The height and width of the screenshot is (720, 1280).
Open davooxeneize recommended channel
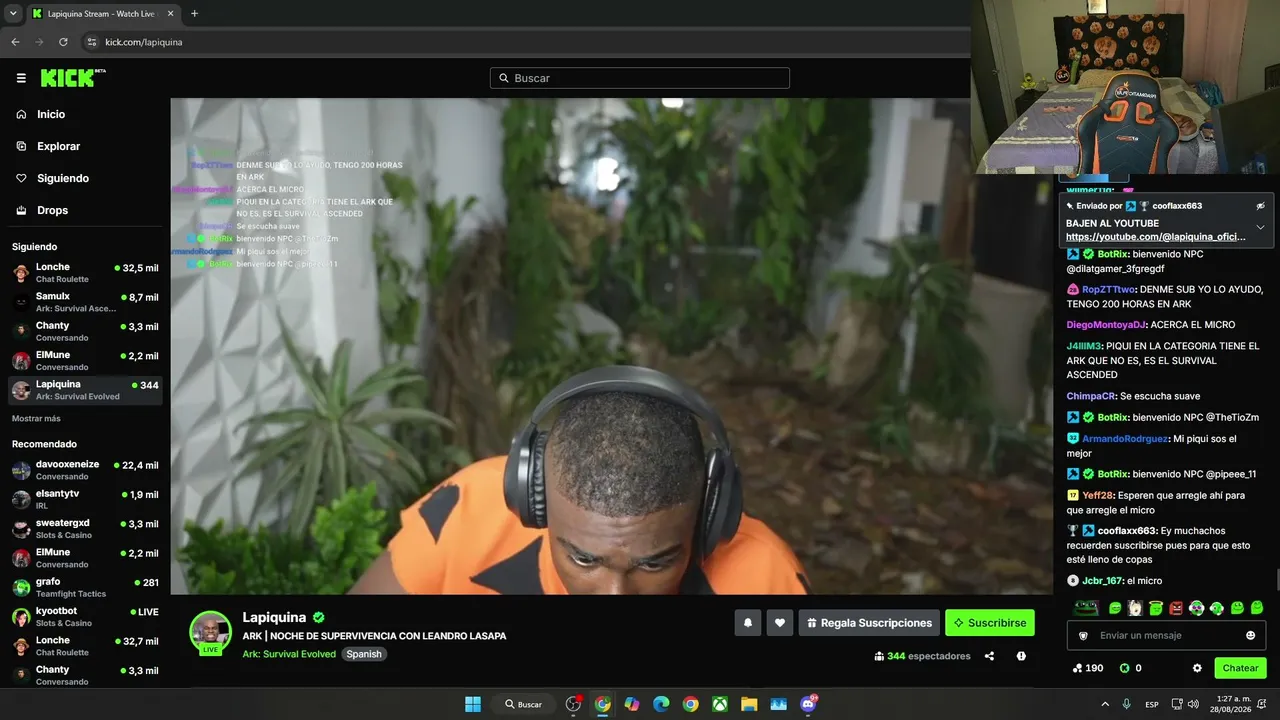(x=85, y=470)
